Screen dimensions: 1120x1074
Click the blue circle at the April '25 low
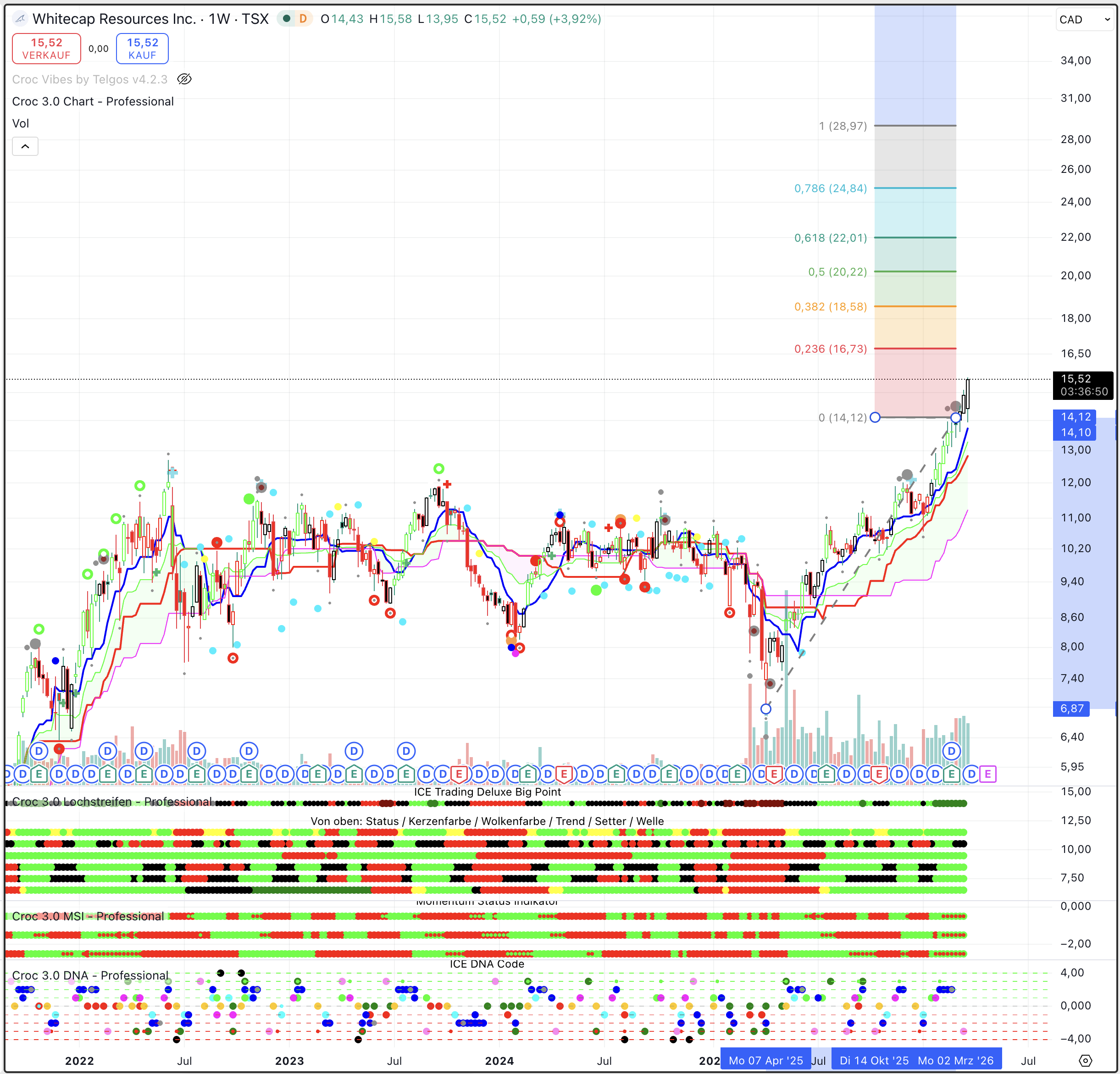click(766, 709)
